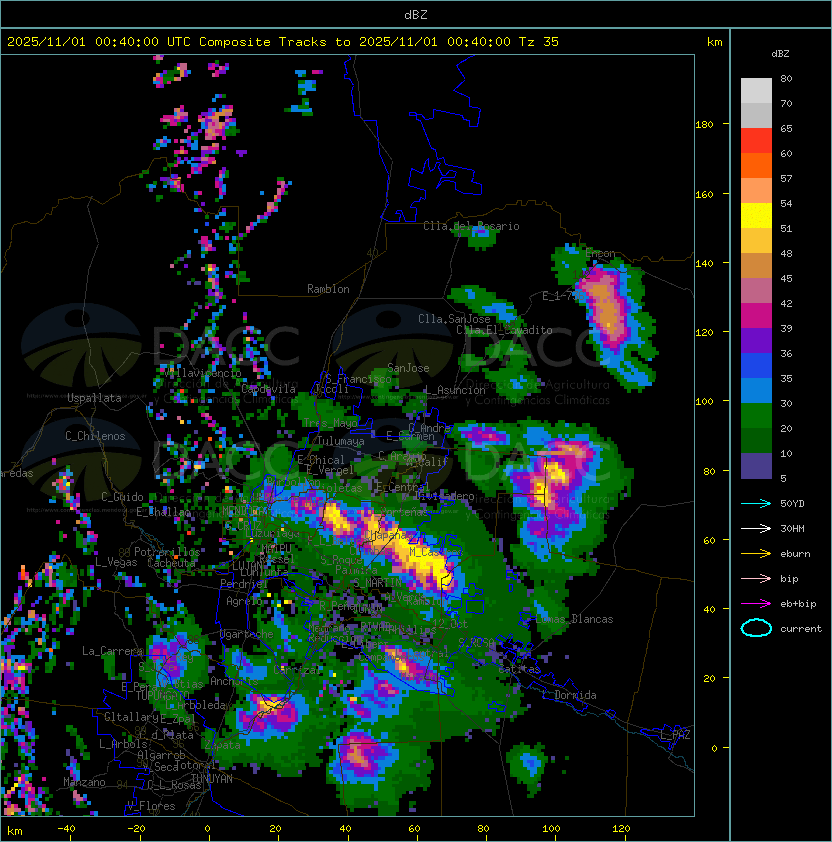Click the V_Flores map label
Viewport: 832px width, 842px height.
pos(151,806)
